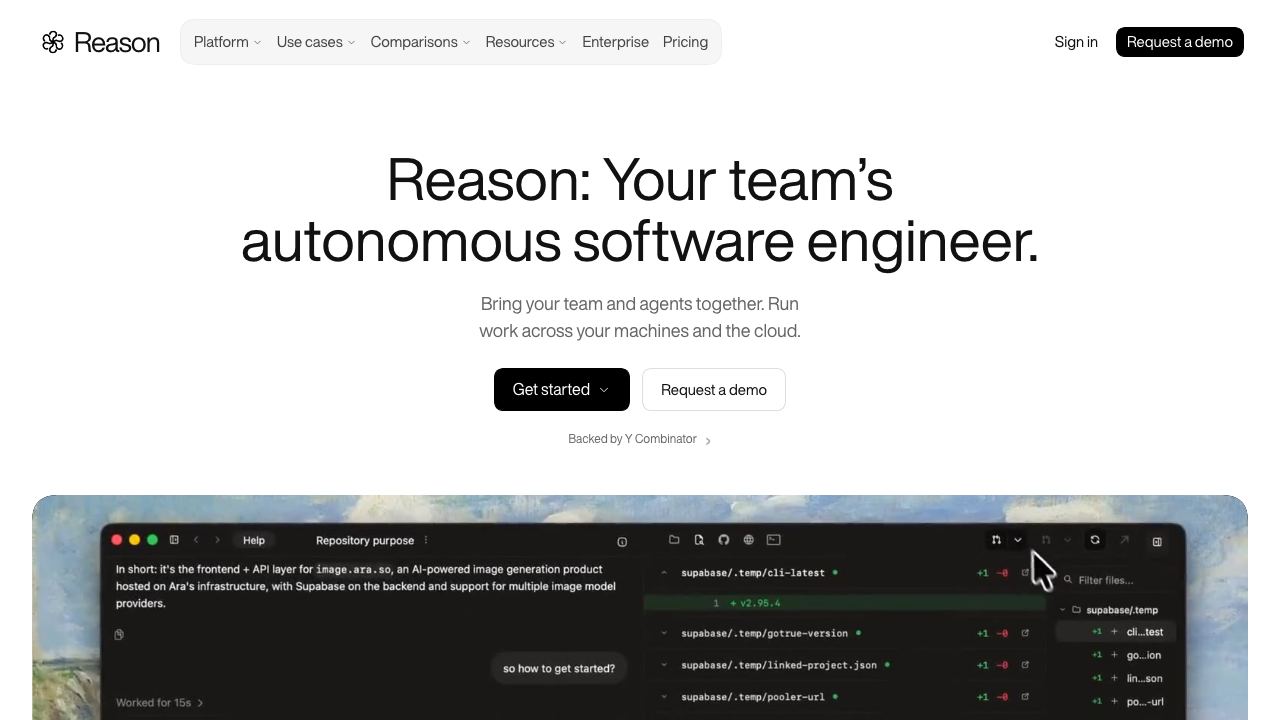
Task: Toggle the right panel layout icon
Action: [x=1157, y=542]
